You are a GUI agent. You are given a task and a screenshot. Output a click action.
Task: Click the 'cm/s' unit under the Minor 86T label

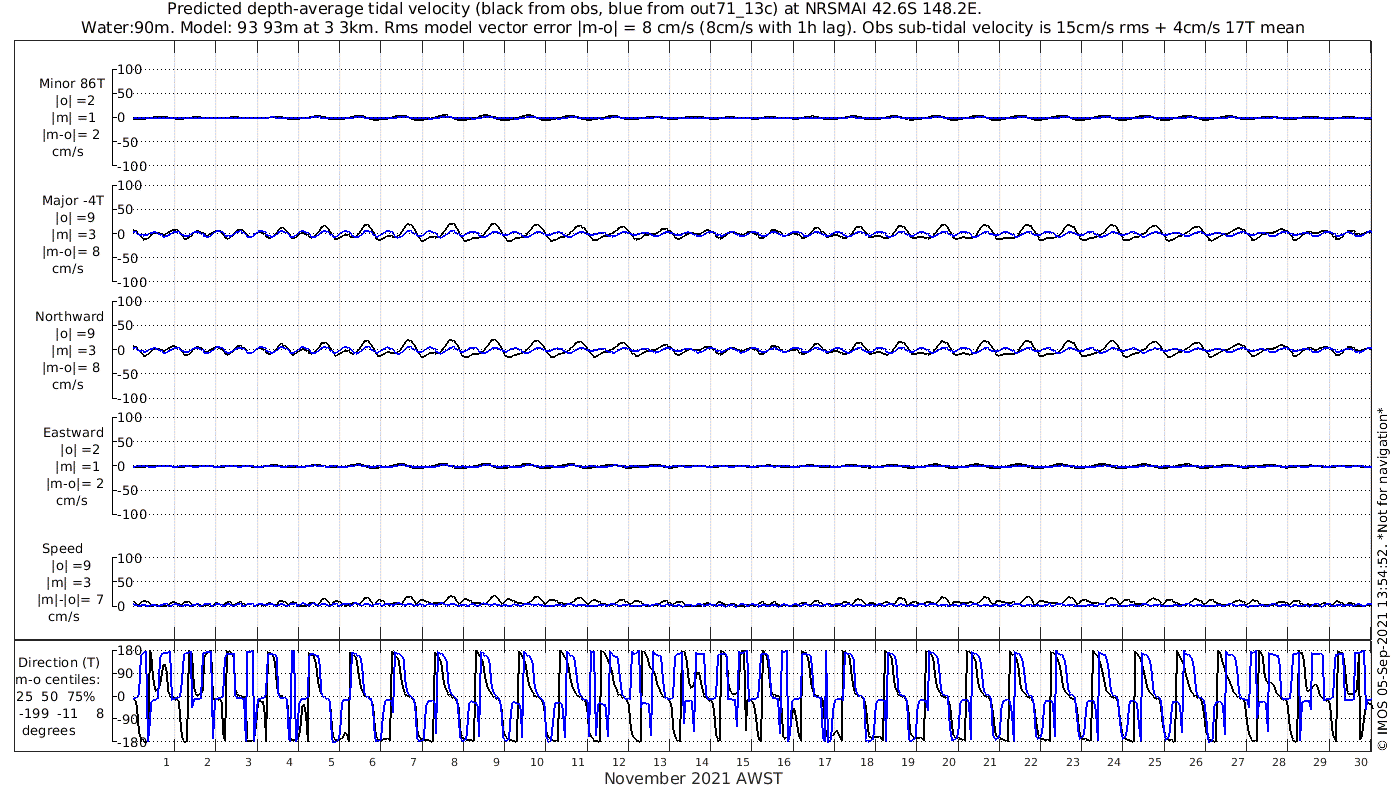(x=68, y=151)
